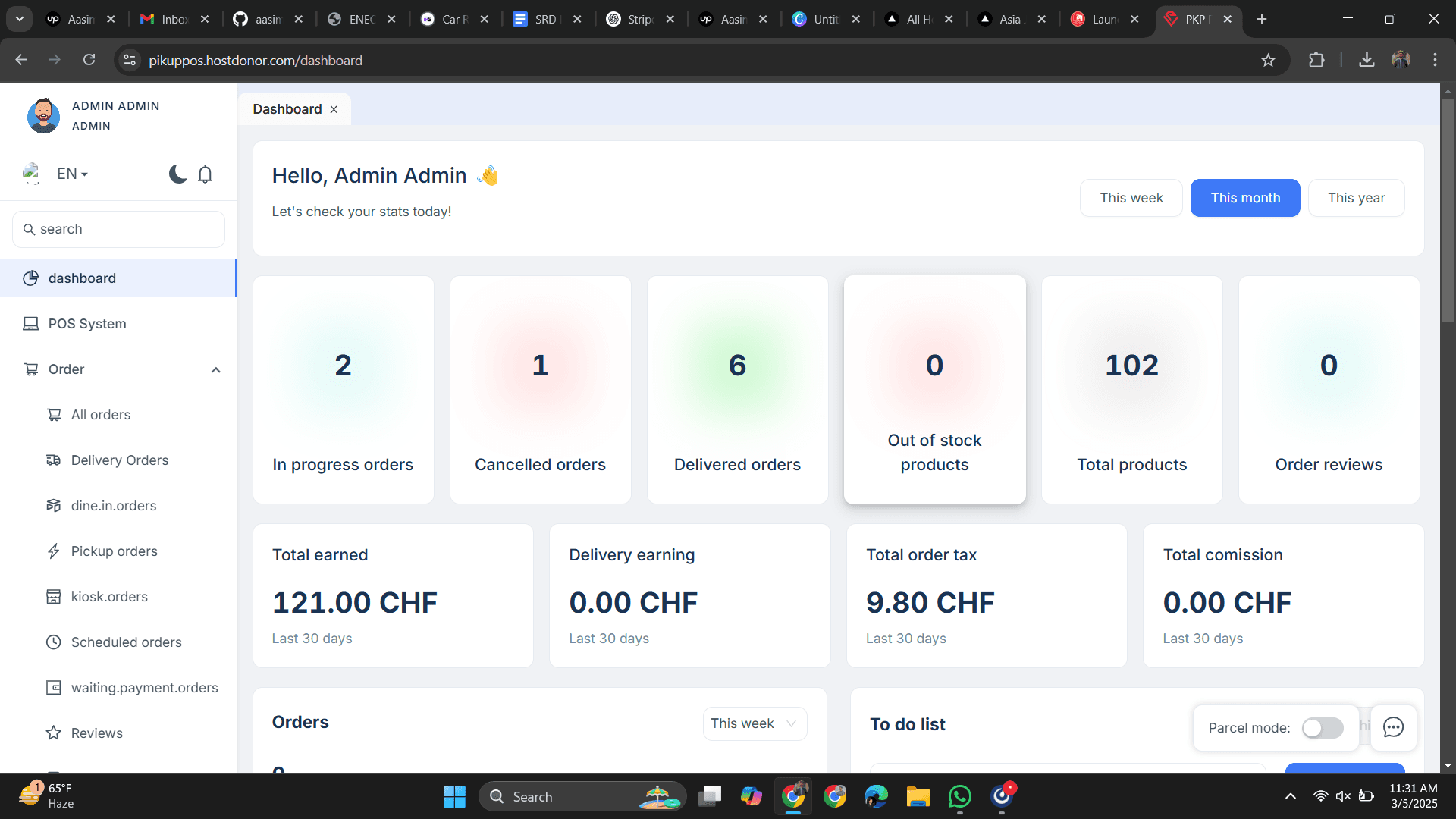Click the All orders cart icon
The height and width of the screenshot is (819, 1456).
53,415
